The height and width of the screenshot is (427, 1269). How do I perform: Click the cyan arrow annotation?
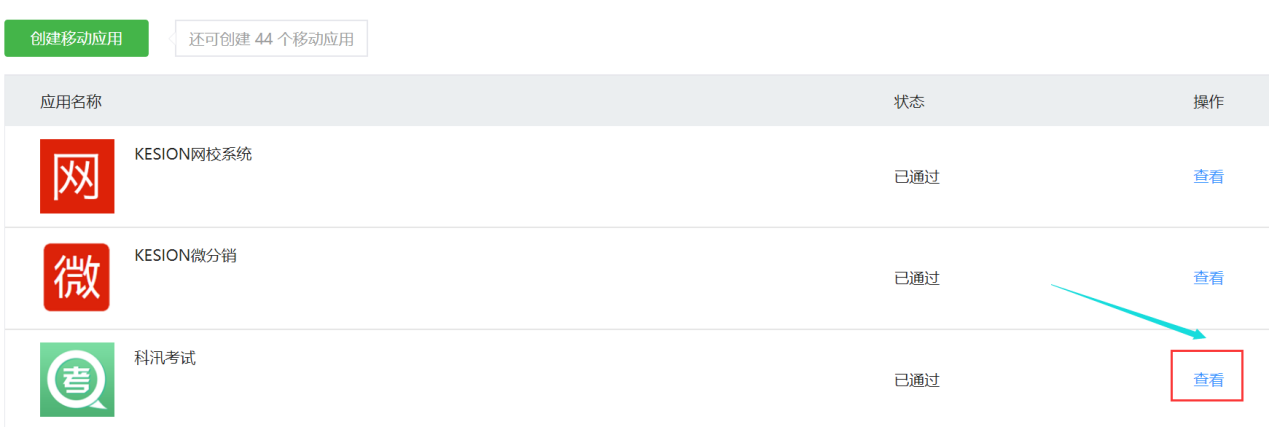pyautogui.click(x=1128, y=311)
